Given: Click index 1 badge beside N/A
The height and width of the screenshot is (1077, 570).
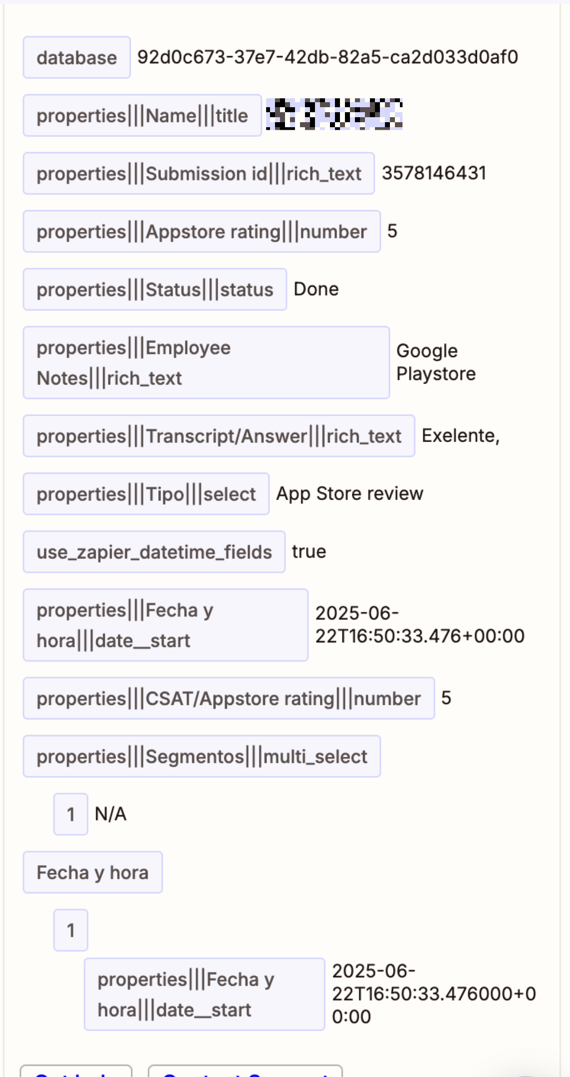Looking at the screenshot, I should point(71,814).
